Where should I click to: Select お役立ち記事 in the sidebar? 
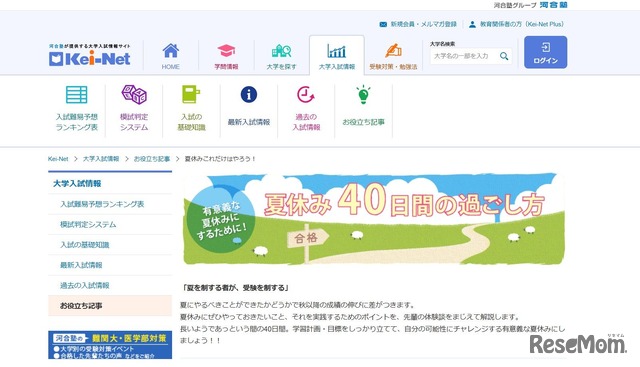[x=110, y=306]
